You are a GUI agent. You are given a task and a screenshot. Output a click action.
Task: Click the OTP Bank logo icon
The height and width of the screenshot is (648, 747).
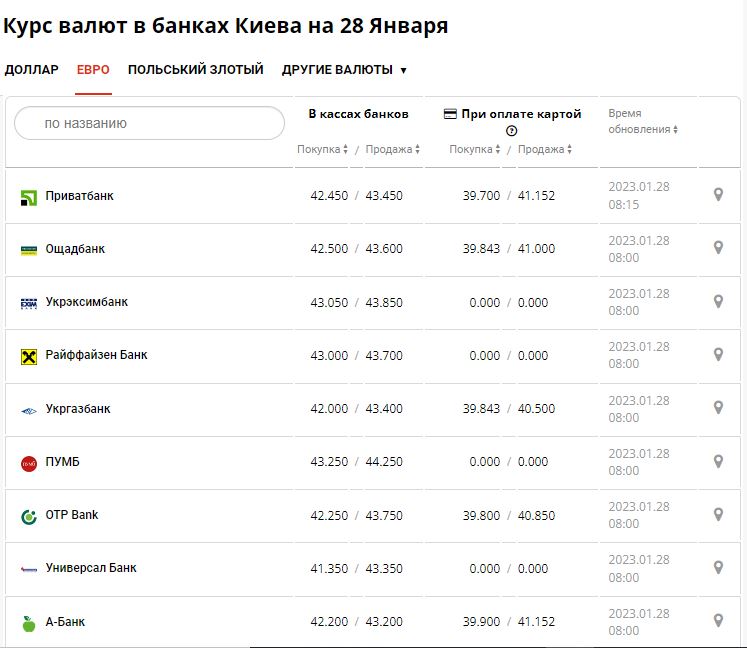[29, 516]
